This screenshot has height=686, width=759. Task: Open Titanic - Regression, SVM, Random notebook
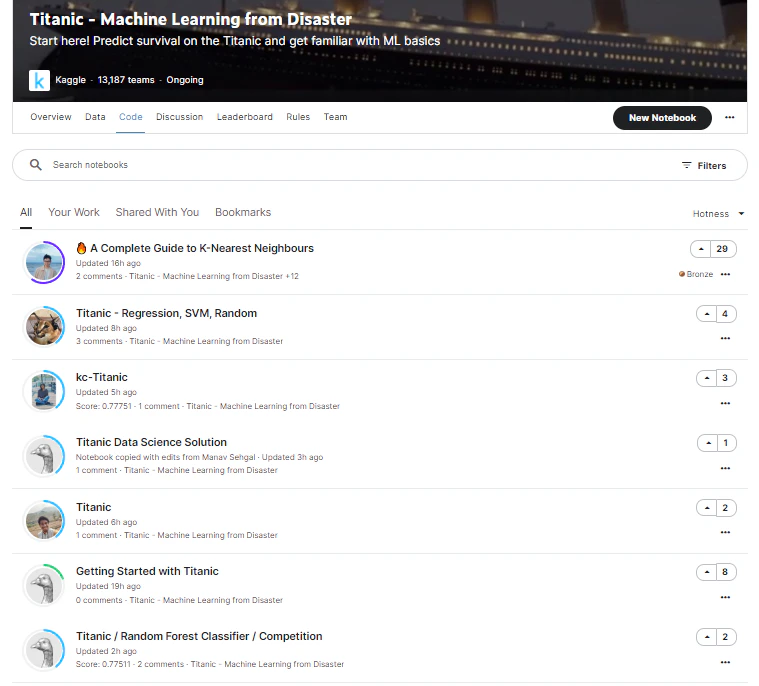point(167,313)
